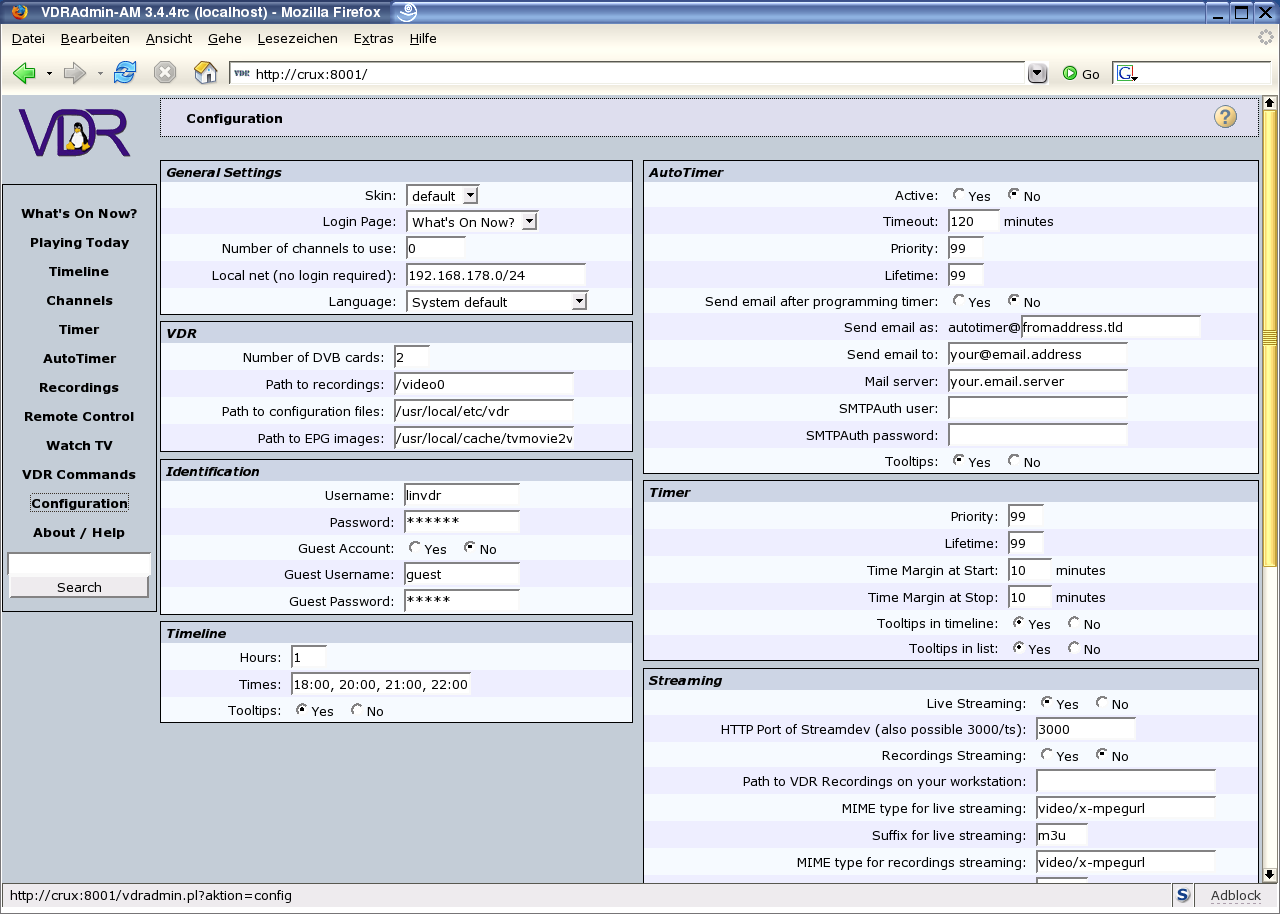Click the browser Back arrow button
Viewport: 1280px width, 914px height.
(x=25, y=73)
